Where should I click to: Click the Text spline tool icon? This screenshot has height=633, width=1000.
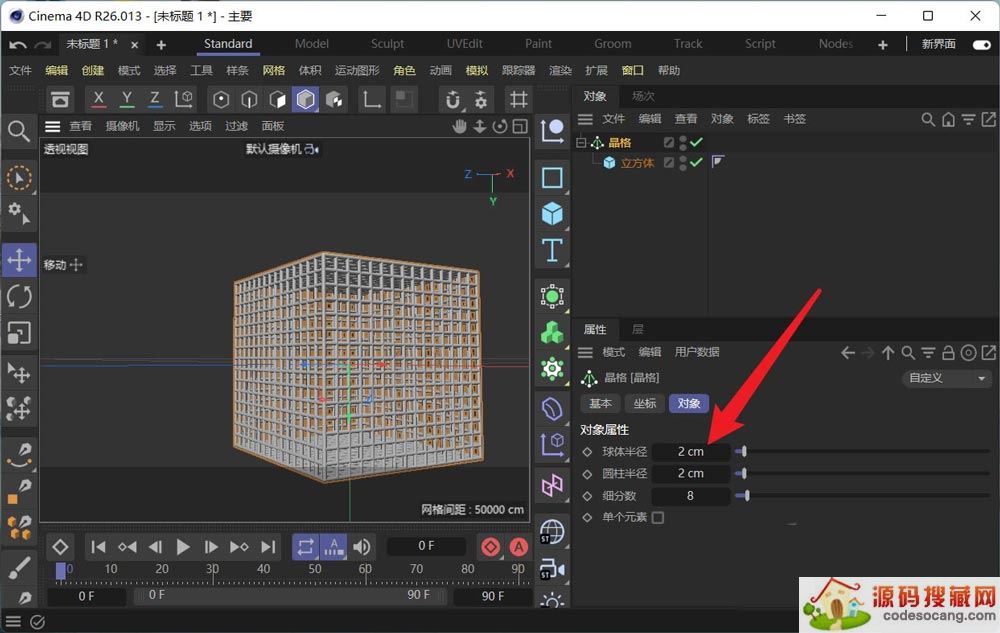[552, 250]
